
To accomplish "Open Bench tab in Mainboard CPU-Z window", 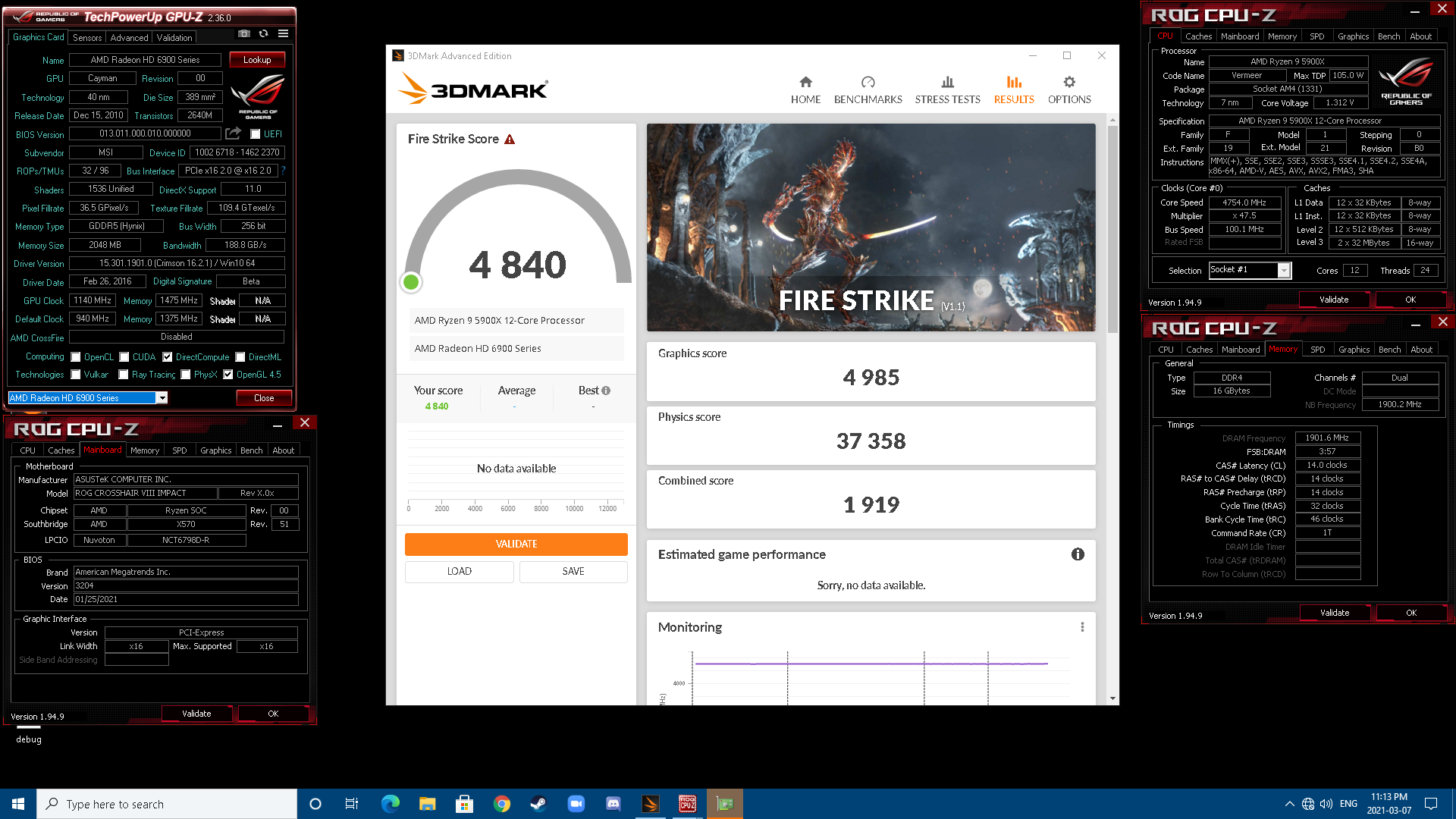I will (251, 450).
